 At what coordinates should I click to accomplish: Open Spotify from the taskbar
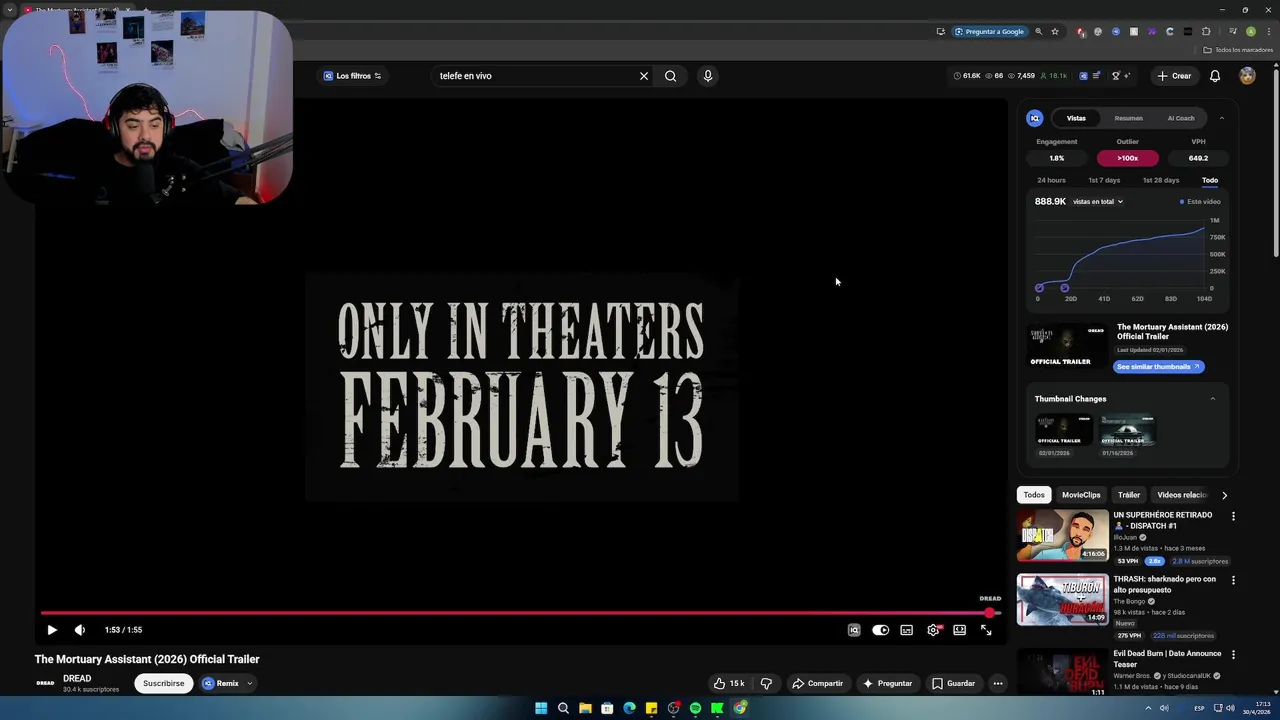coord(695,708)
